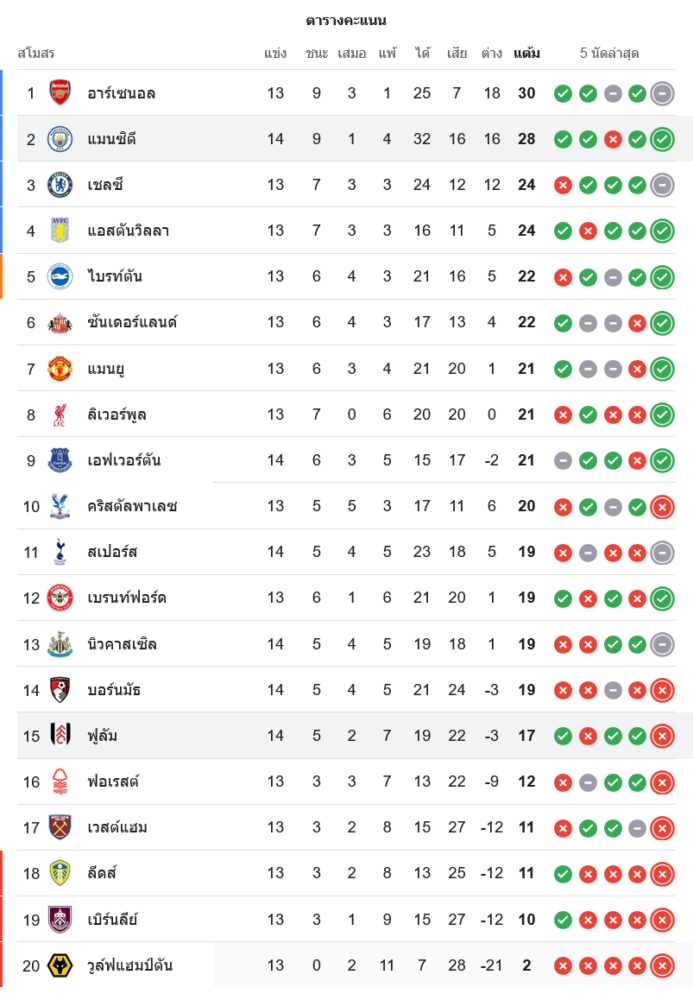Open the ซันเดอร์แลนด์ team link

[132, 323]
